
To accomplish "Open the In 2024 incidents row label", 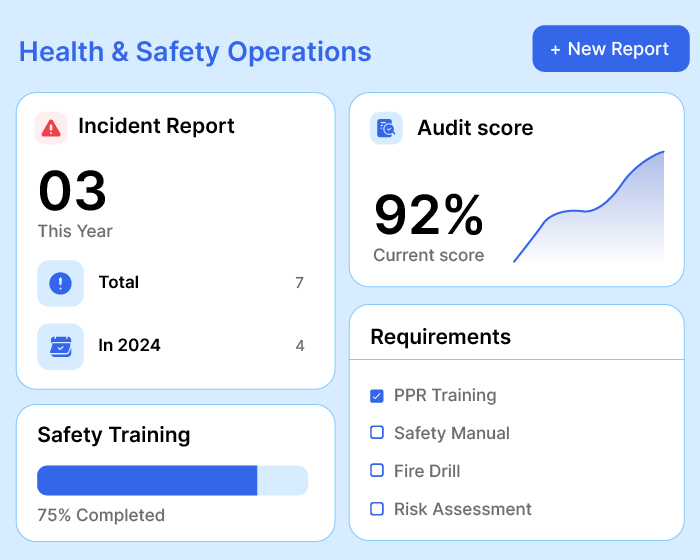I will pos(129,346).
